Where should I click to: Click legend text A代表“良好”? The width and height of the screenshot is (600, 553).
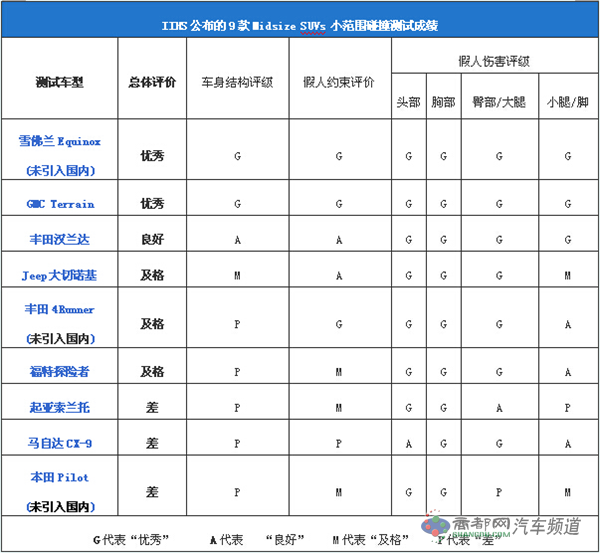pos(257,540)
